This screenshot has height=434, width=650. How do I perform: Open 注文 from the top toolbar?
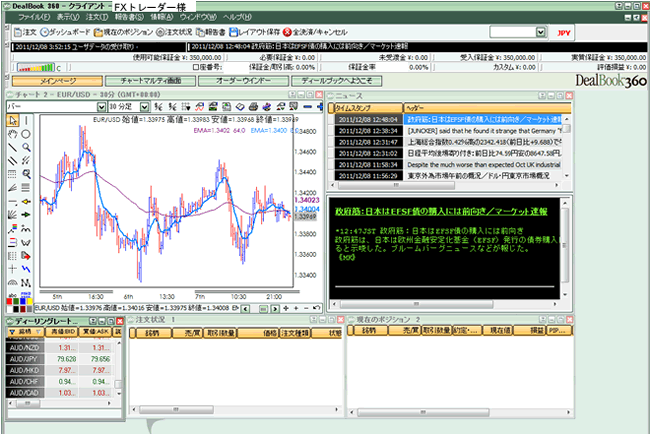click(x=25, y=32)
